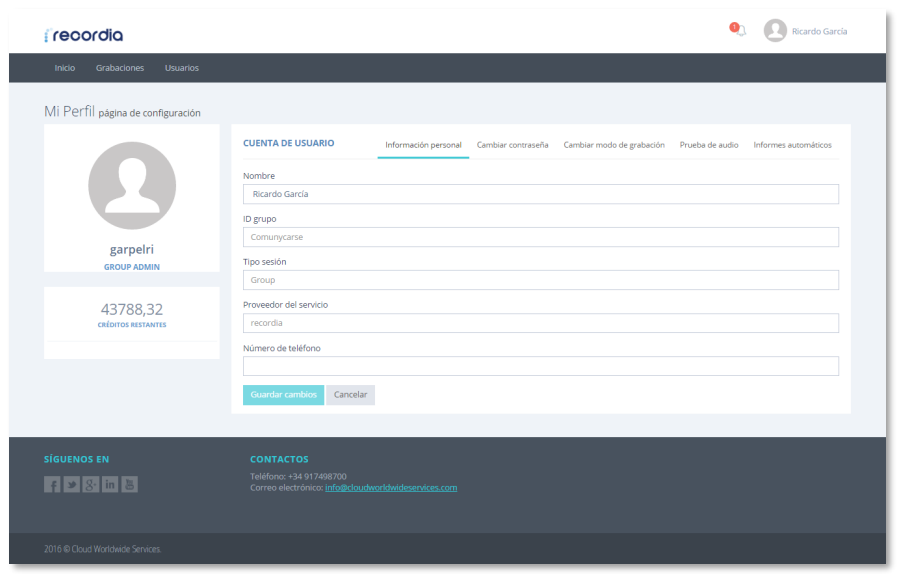
Task: Open the Google Plus social icon
Action: 91,485
